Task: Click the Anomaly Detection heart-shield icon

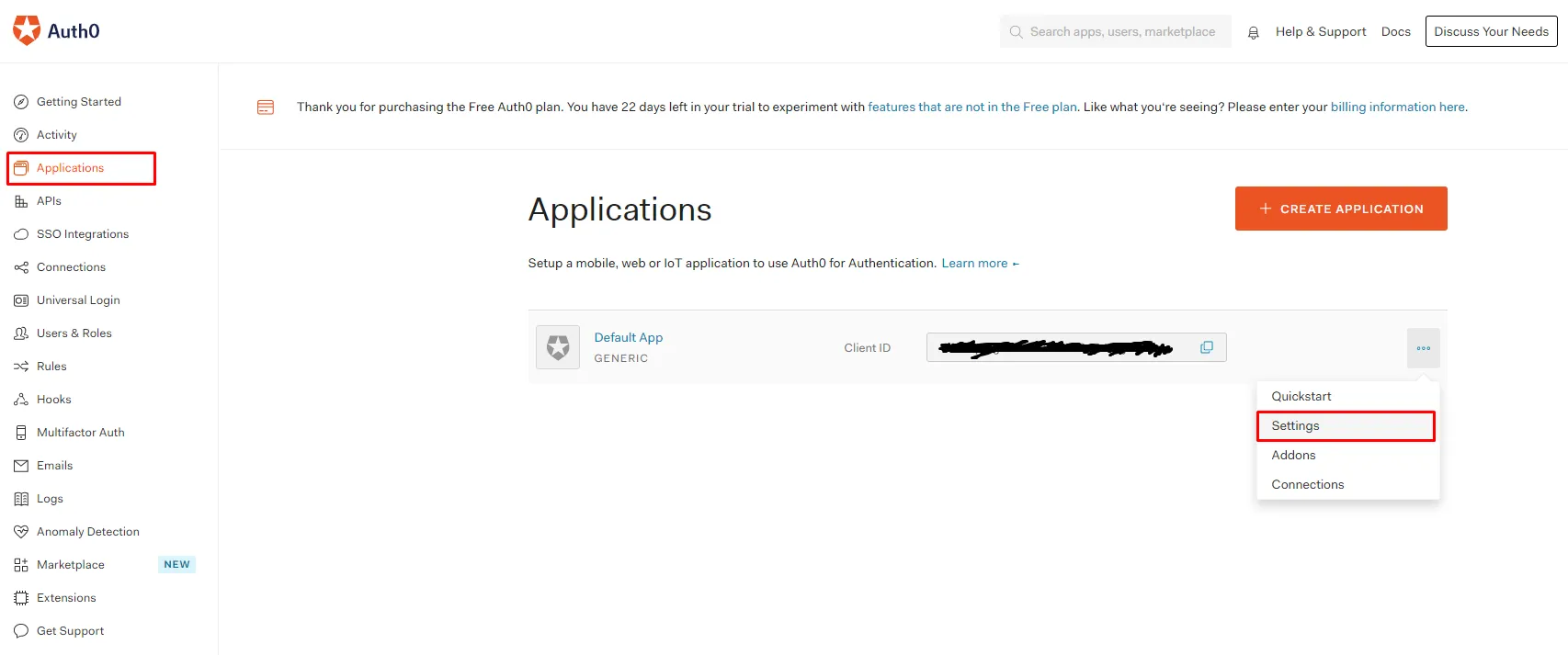Action: [21, 532]
